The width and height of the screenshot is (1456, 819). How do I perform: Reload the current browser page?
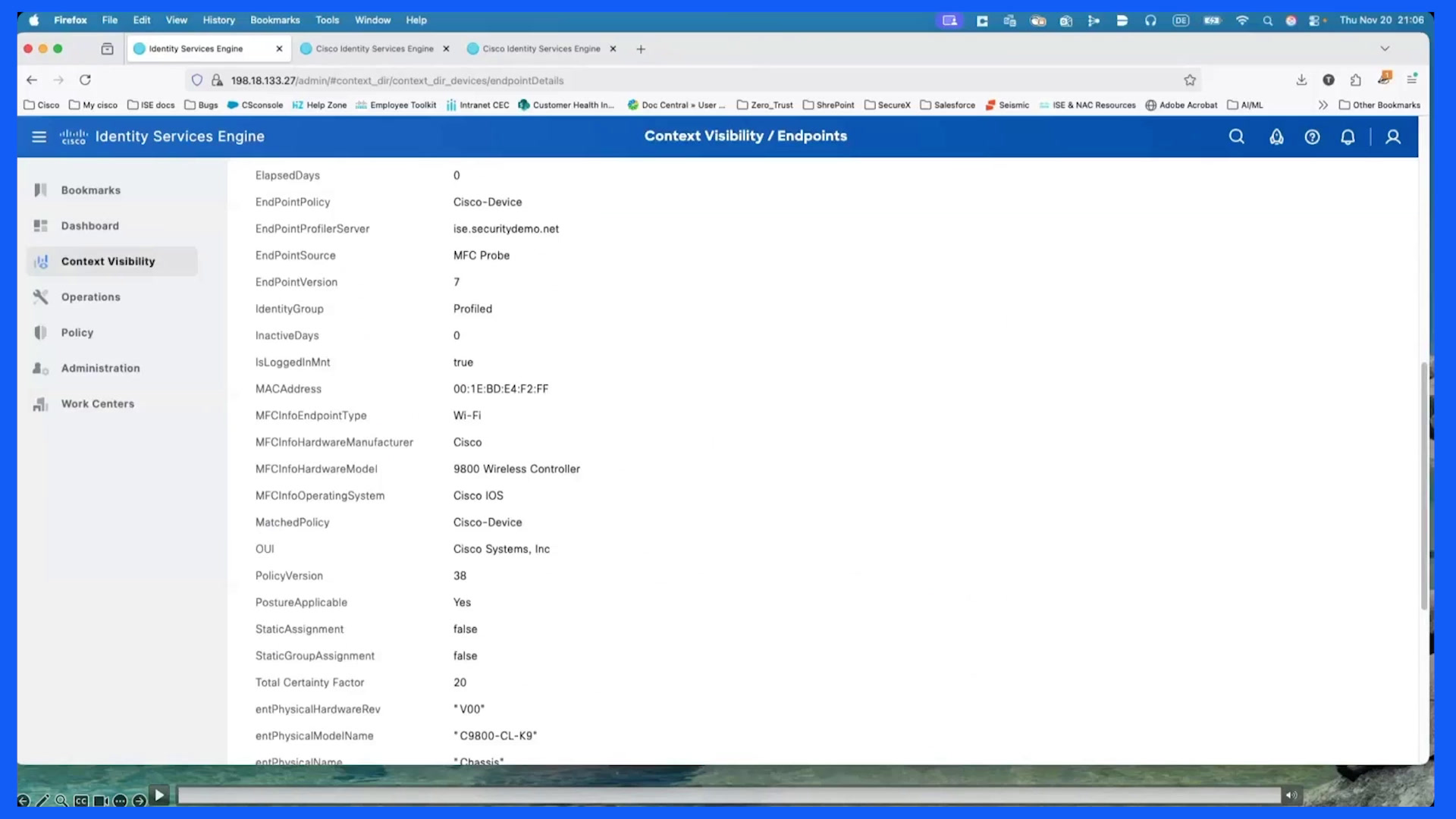(x=85, y=80)
